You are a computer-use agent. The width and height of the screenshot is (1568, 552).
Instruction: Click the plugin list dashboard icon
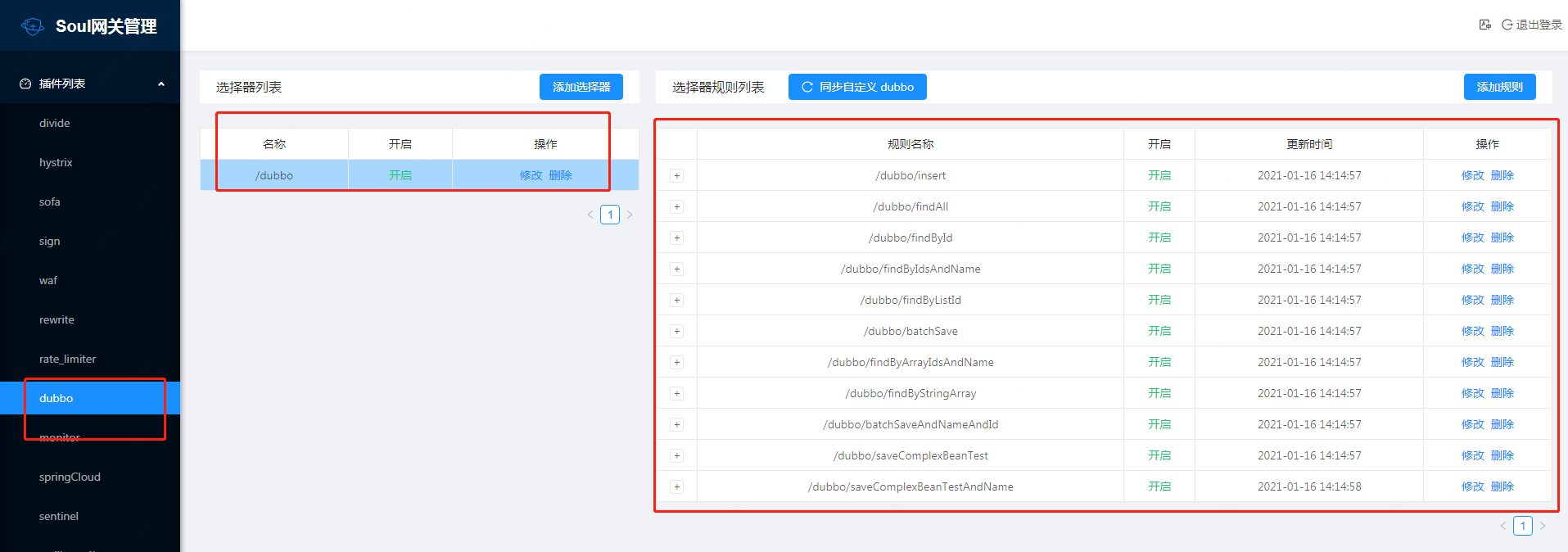point(25,84)
